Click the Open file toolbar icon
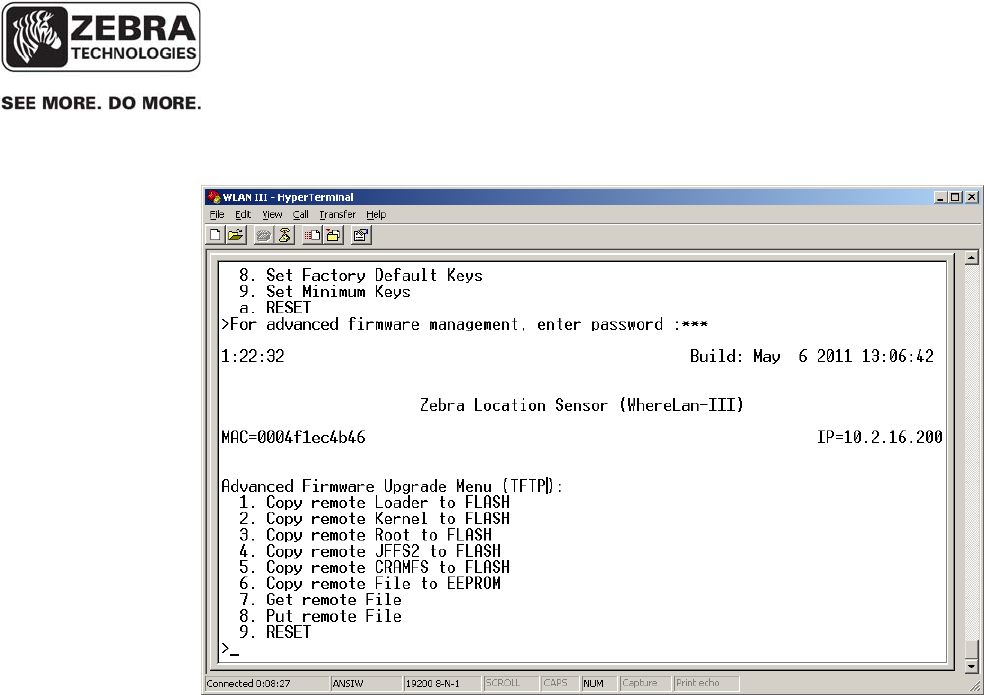 pos(236,235)
